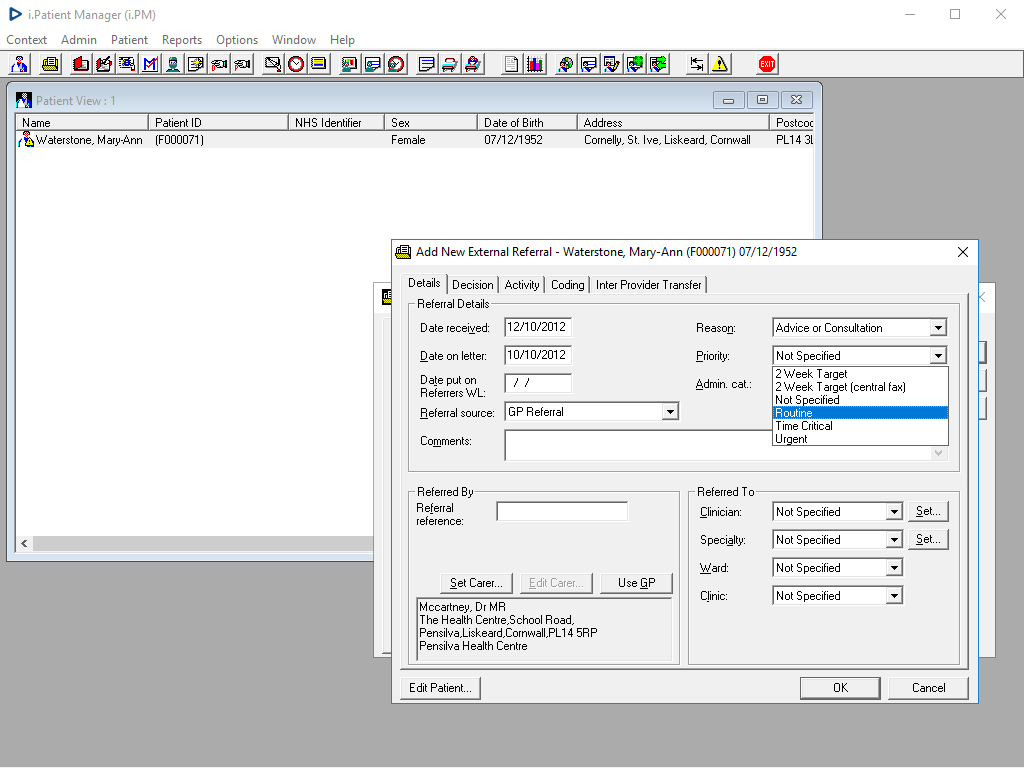Expand the Ward dropdown
1024x768 pixels.
(x=894, y=568)
